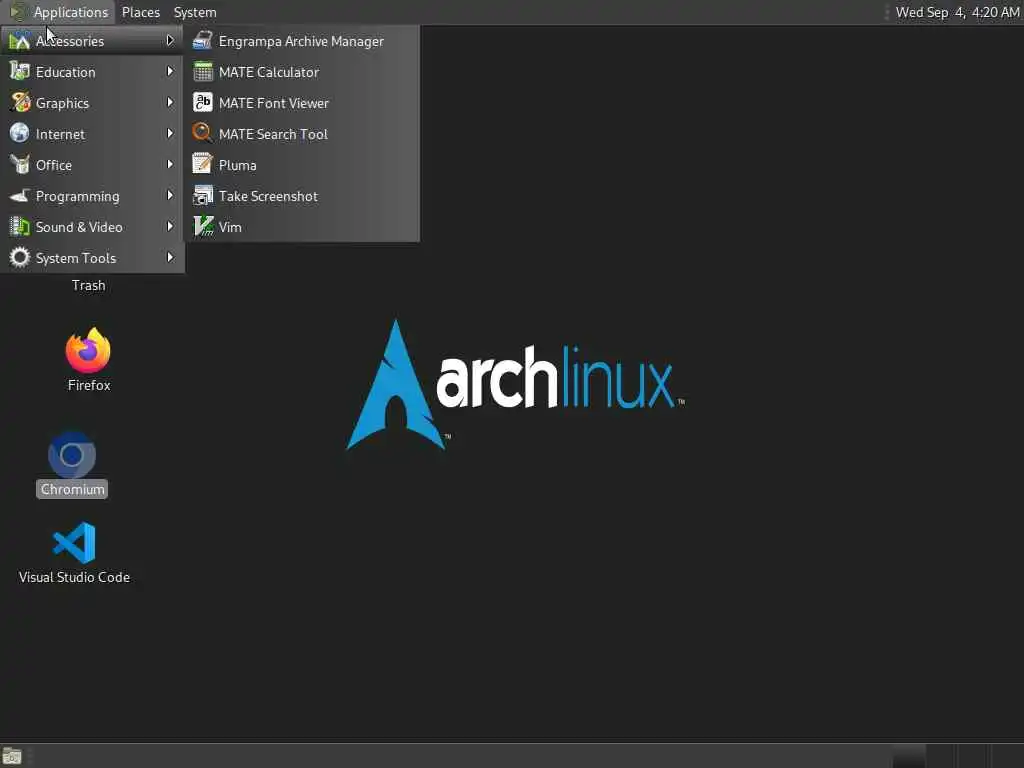Choose the Graphics menu entry
The height and width of the screenshot is (768, 1024).
[92, 103]
